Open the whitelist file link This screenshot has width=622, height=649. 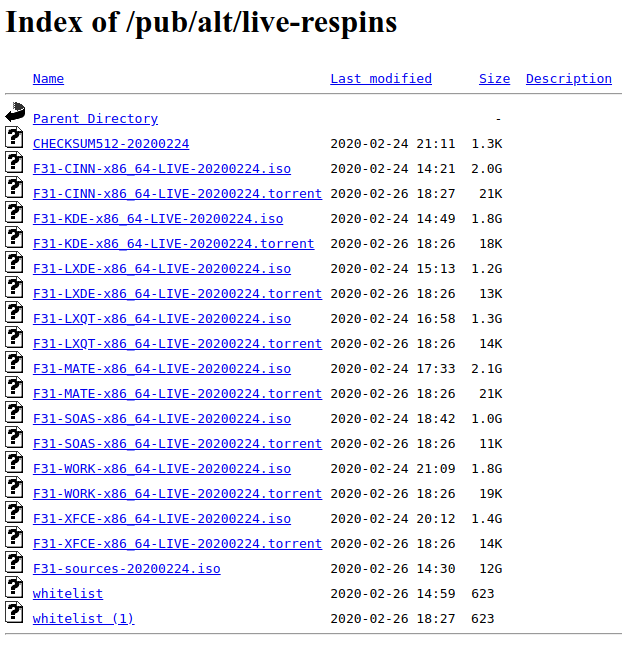tap(68, 594)
